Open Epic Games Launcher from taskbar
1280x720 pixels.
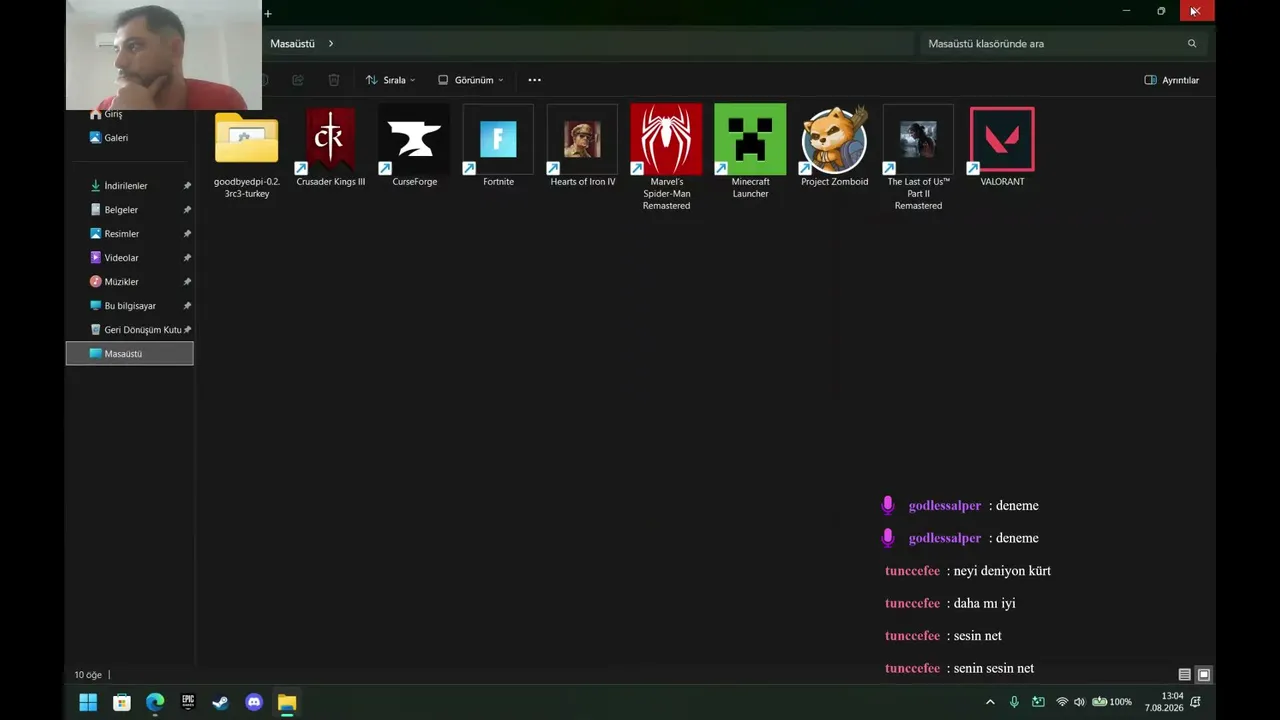pos(188,702)
